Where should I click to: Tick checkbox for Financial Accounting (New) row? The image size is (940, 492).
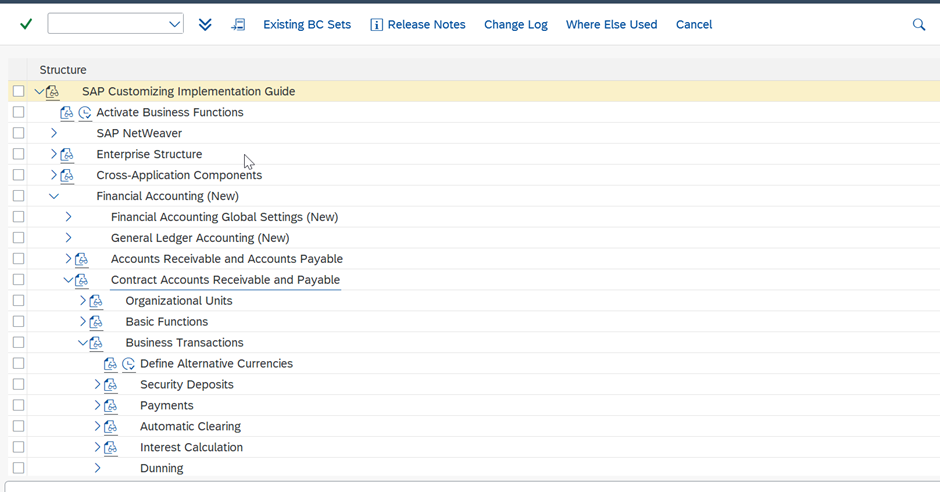19,196
